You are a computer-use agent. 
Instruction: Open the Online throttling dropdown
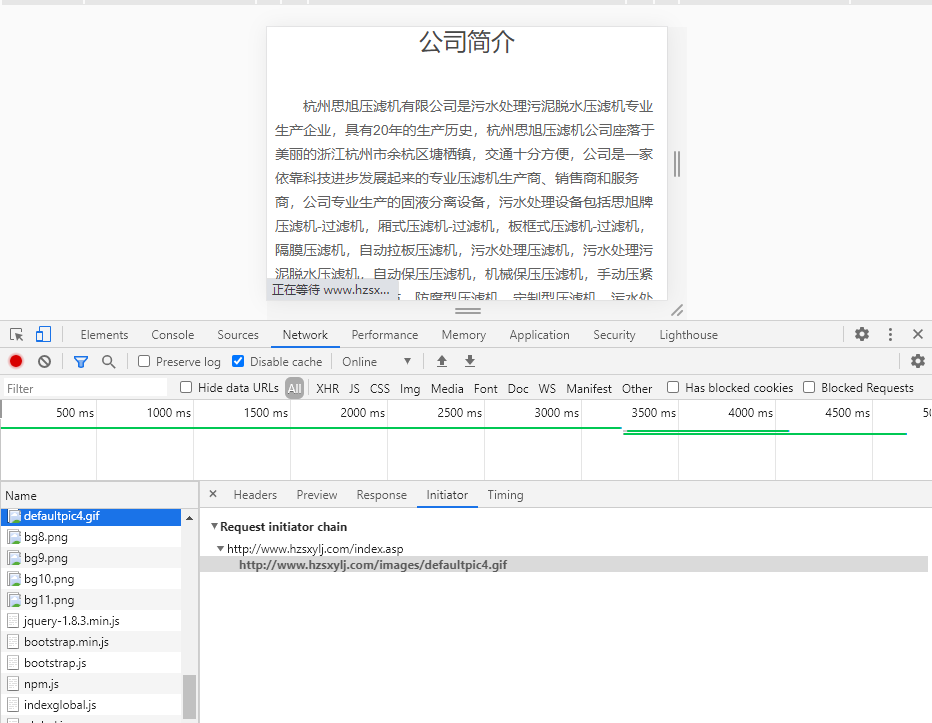(377, 362)
